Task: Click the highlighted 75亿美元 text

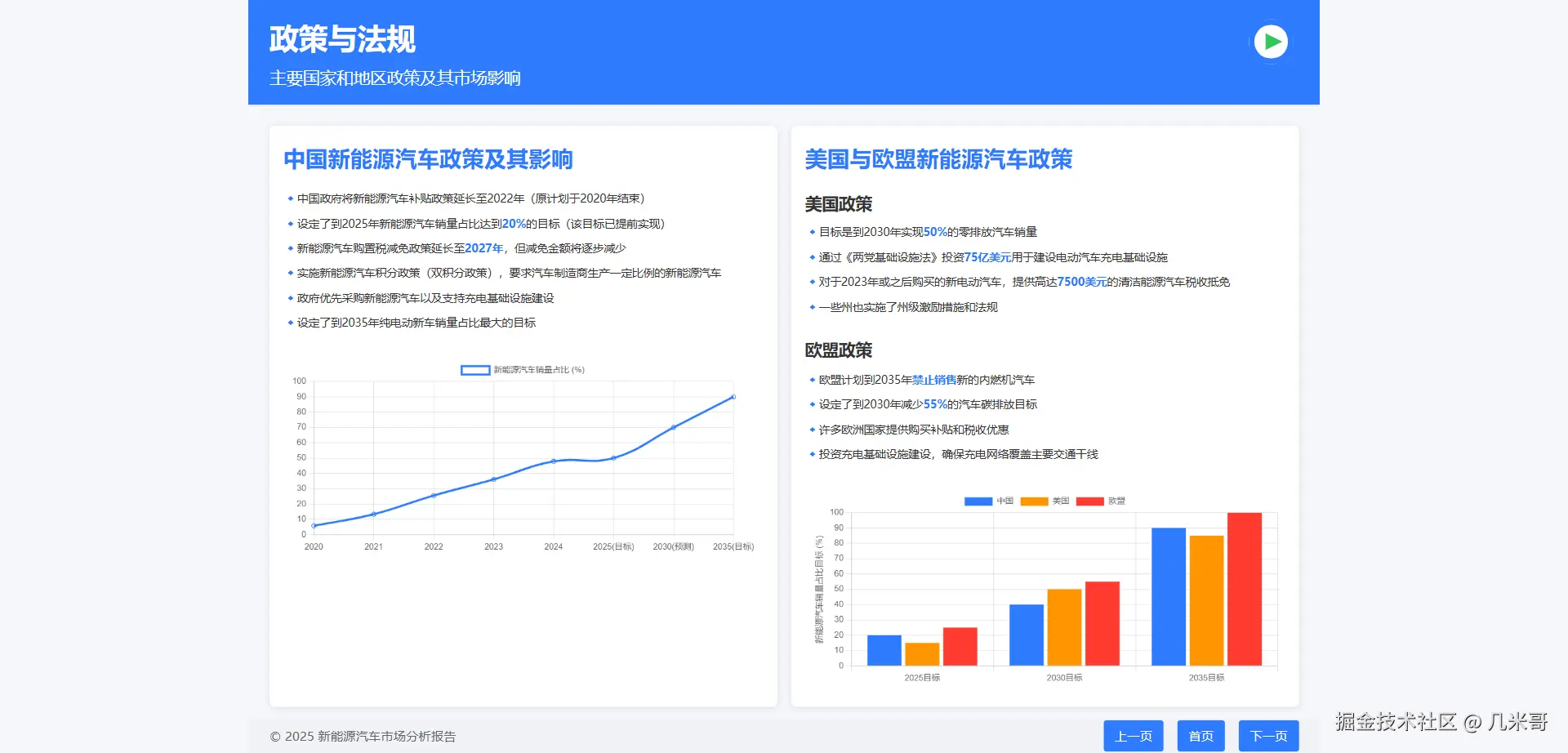Action: 988,257
